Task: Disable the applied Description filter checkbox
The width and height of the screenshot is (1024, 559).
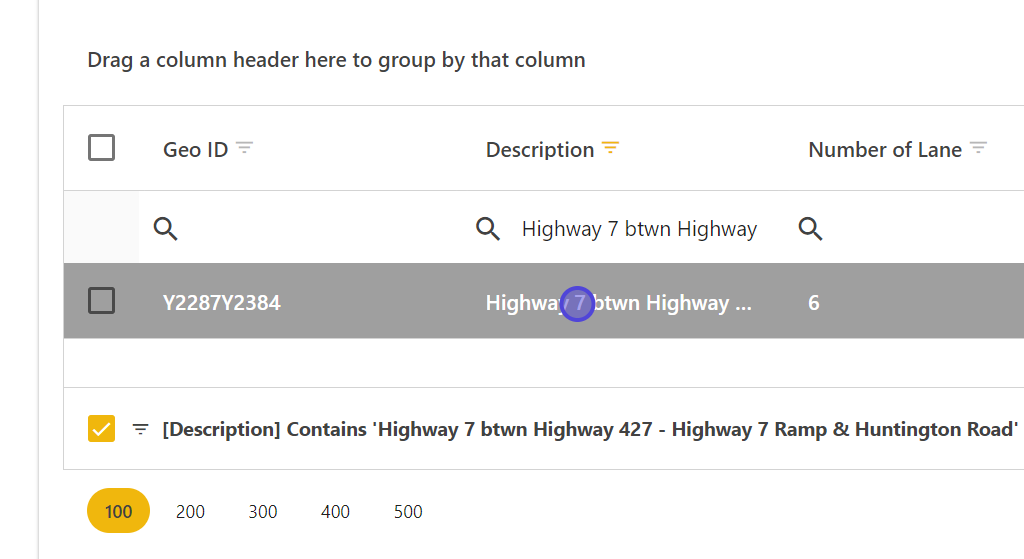Action: coord(101,429)
